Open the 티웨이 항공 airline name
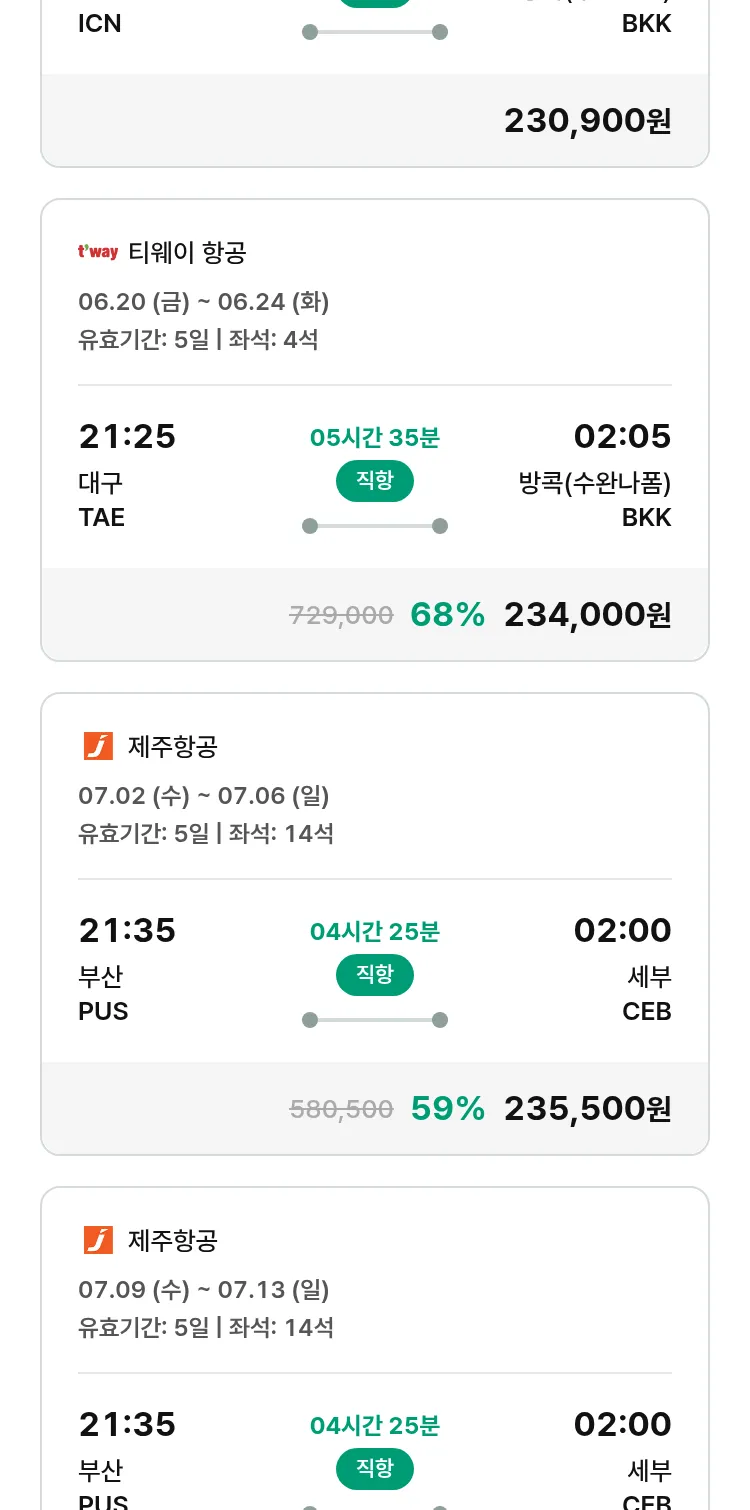750x1510 pixels. (187, 253)
